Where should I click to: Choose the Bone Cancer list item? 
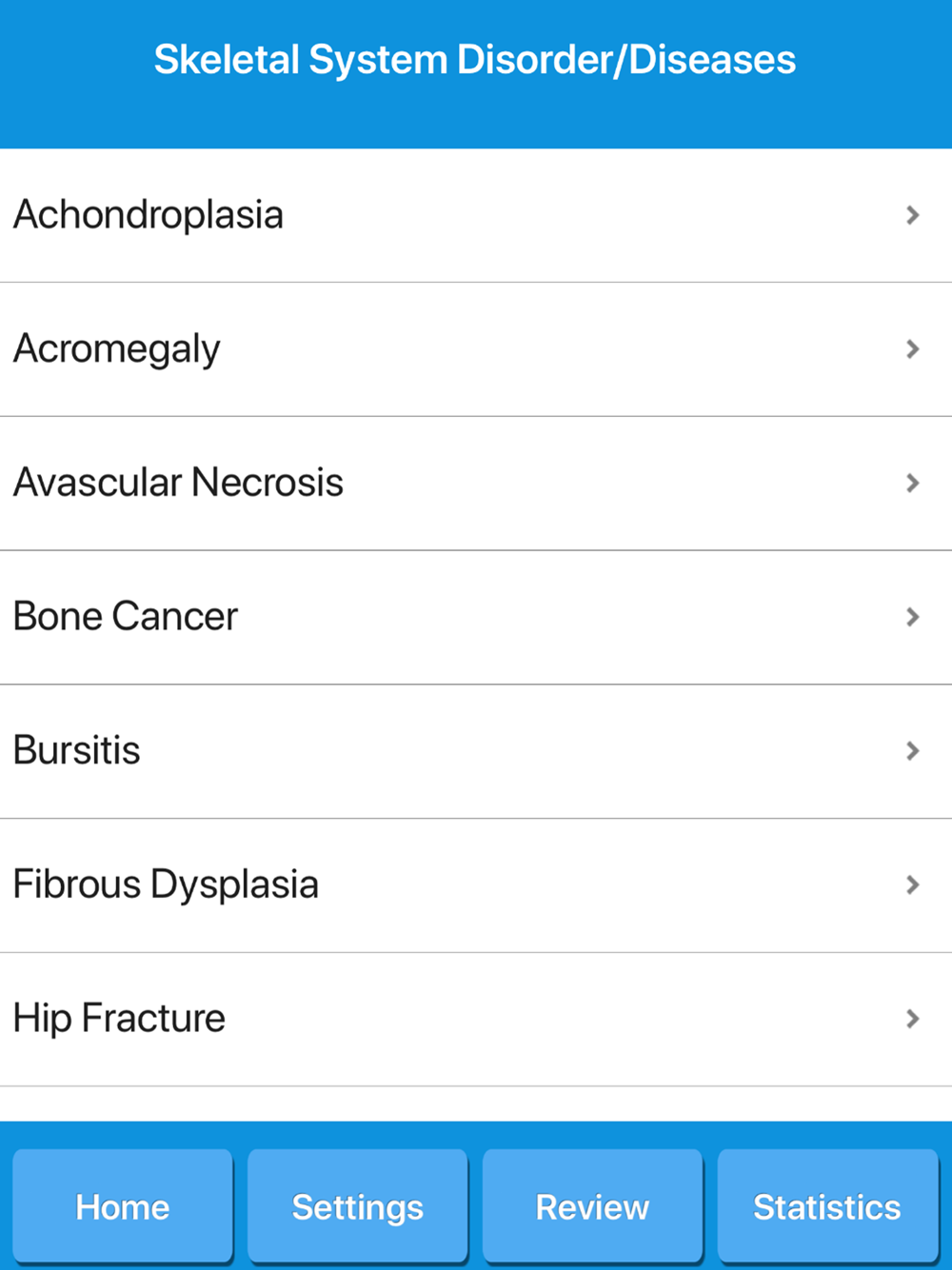click(x=126, y=617)
